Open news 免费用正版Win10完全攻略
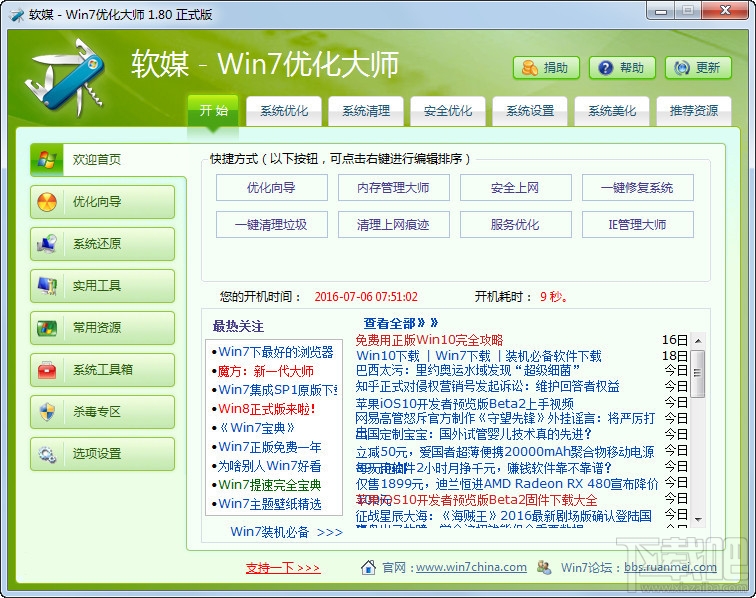 (429, 340)
